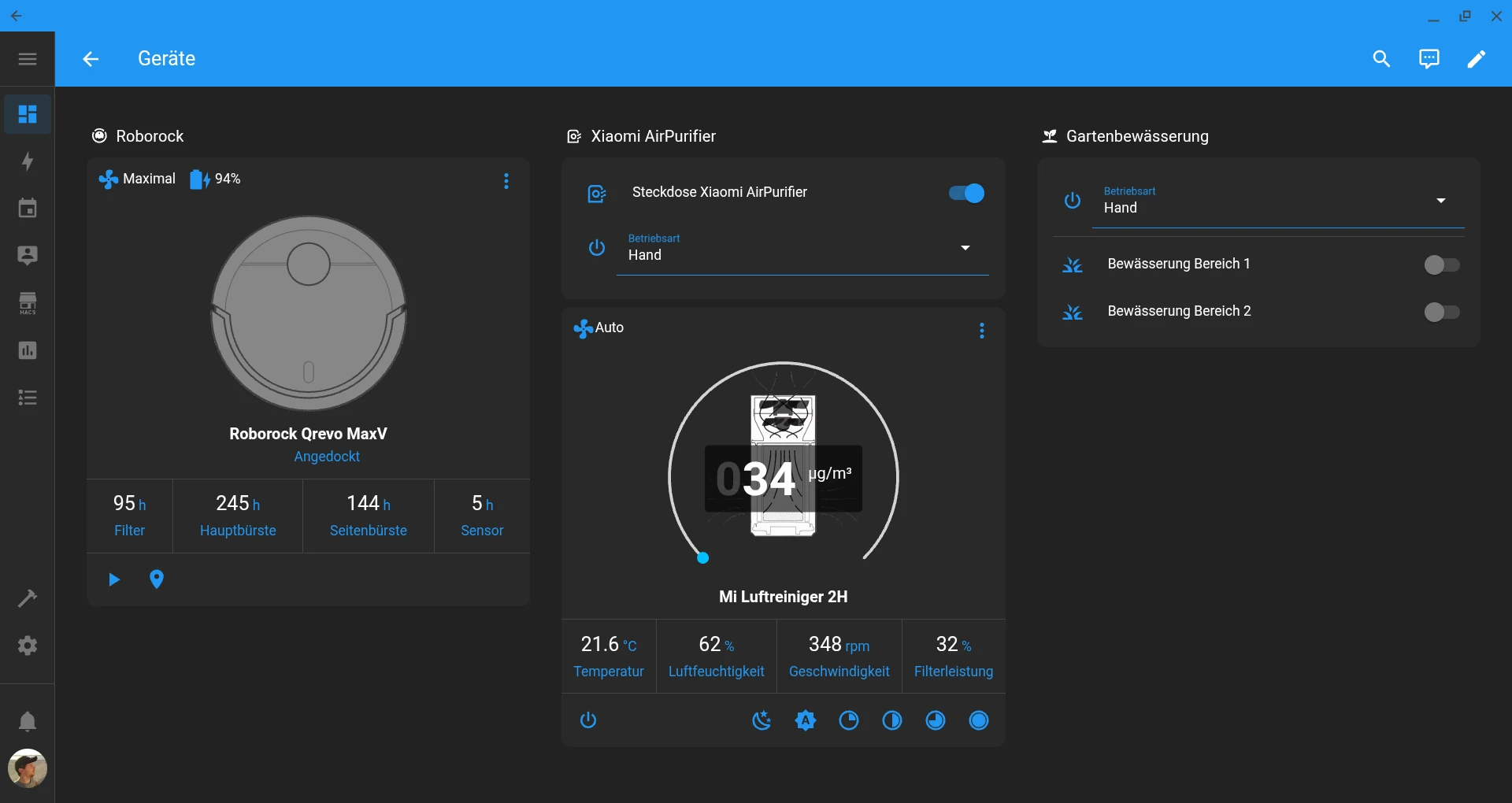Click Bewässerung Bereich 2 sprinkler icon
1512x803 pixels.
[x=1073, y=312]
